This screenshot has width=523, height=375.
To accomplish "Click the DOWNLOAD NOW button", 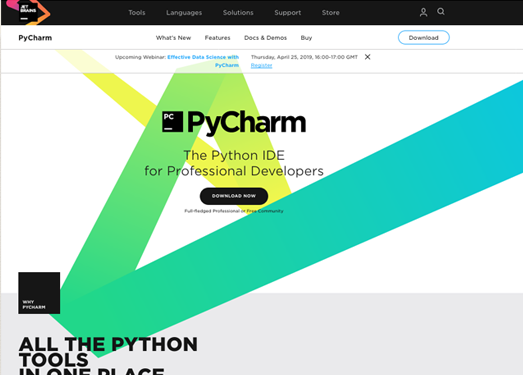I will point(234,196).
